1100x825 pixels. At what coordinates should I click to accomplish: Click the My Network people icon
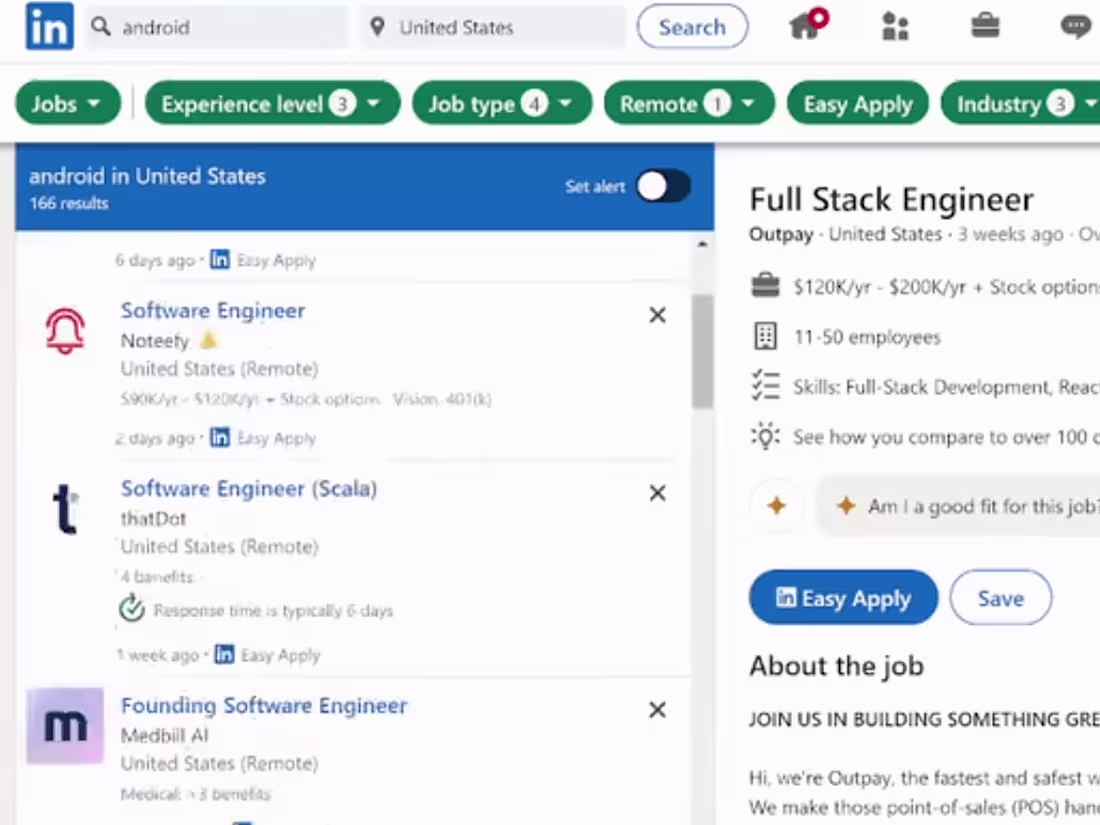895,26
